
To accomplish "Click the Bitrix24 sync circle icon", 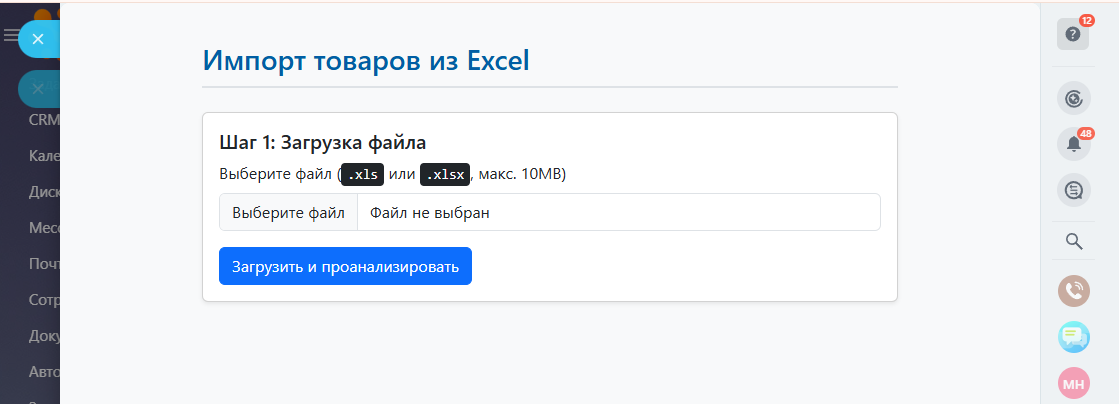I will (x=1074, y=98).
